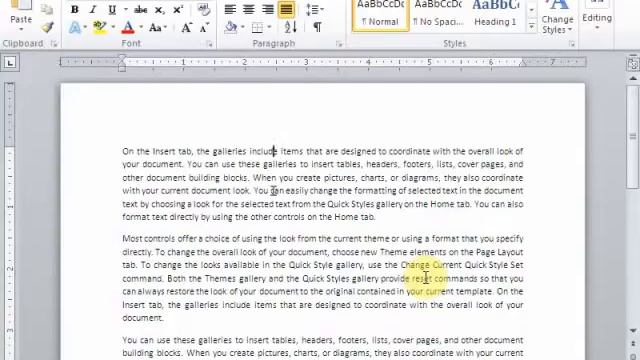Apply Text Effects glowing A icon

click(x=75, y=28)
